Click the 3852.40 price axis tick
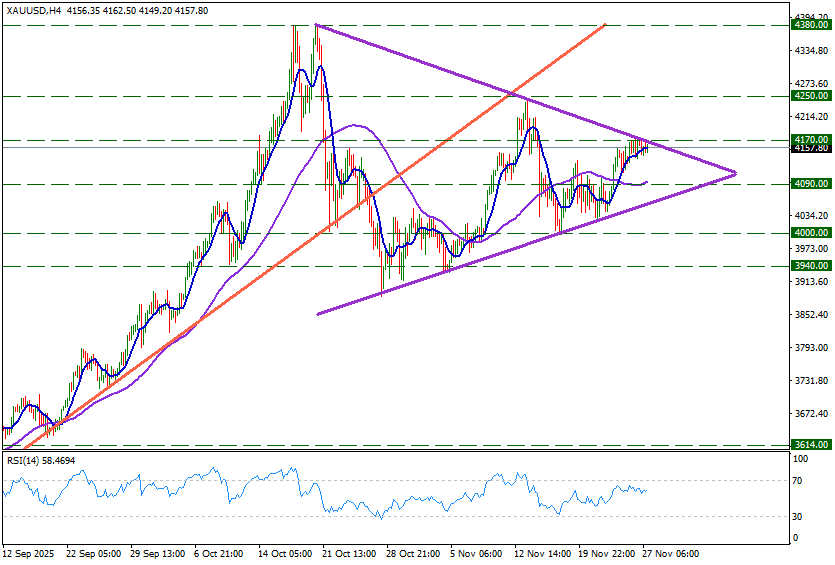The width and height of the screenshot is (835, 565). (810, 315)
